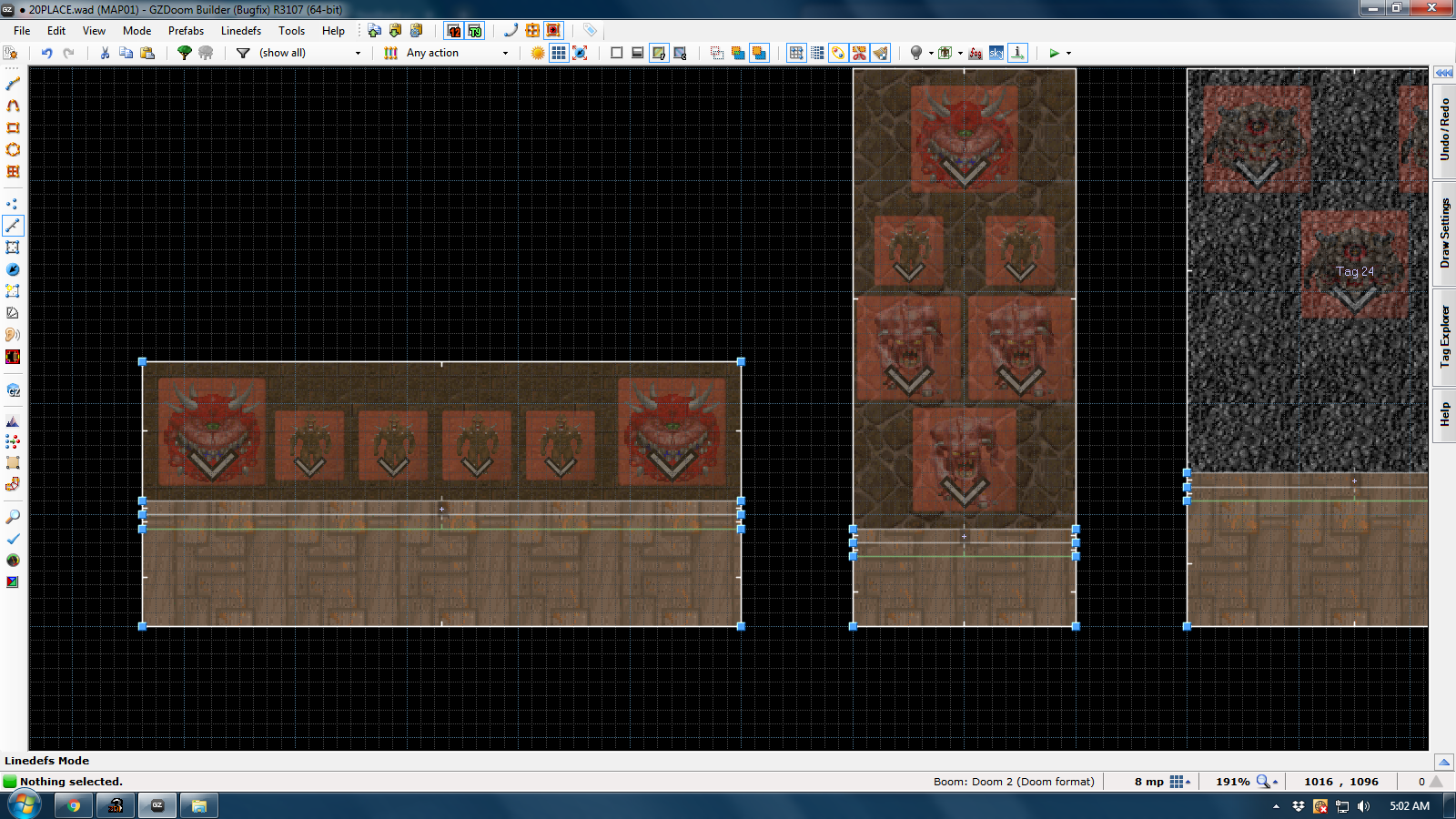Image resolution: width=1456 pixels, height=819 pixels.
Task: Open the File menu
Action: point(22,30)
